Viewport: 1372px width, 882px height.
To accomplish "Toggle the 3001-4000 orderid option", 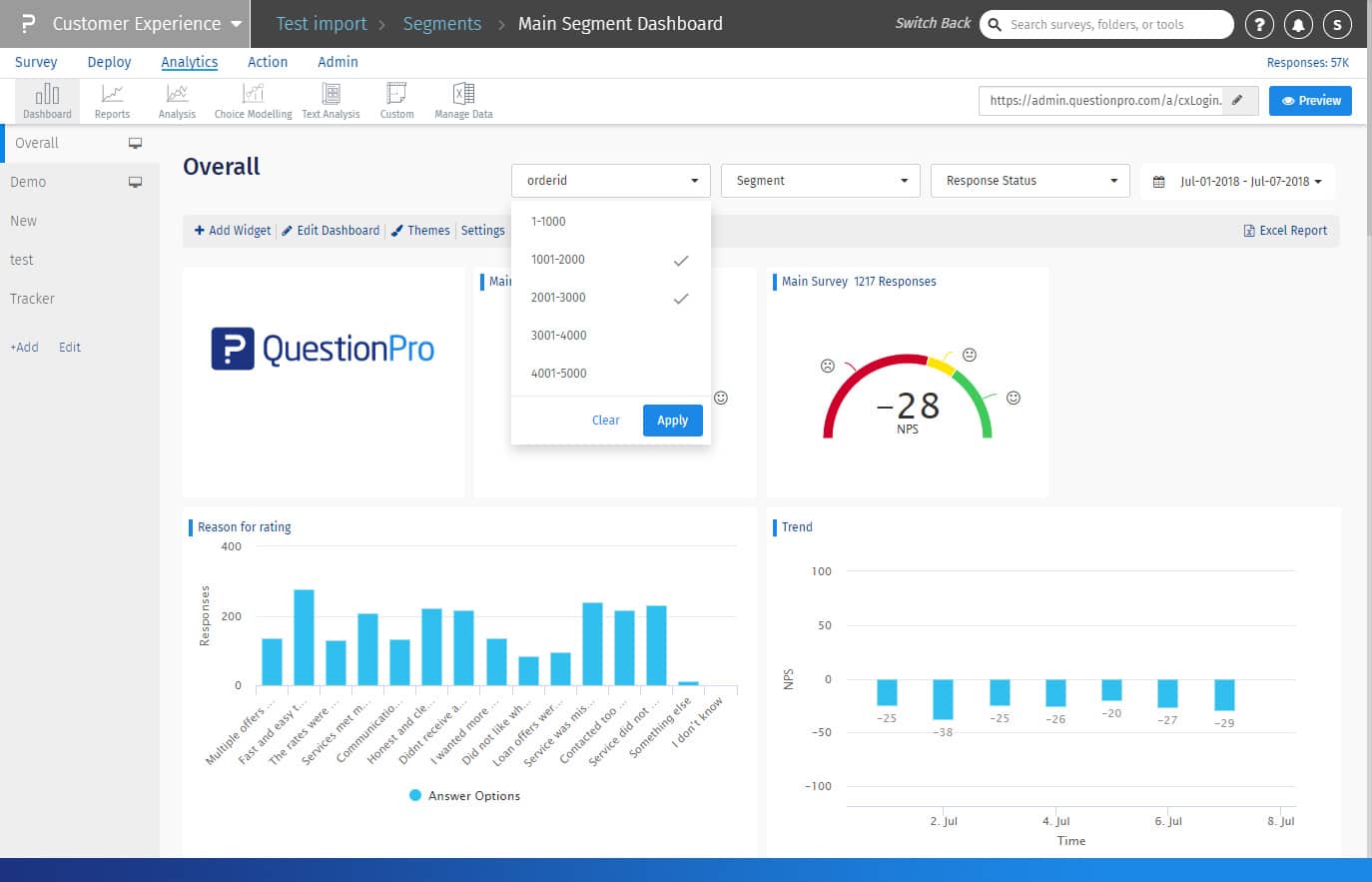I will click(610, 336).
